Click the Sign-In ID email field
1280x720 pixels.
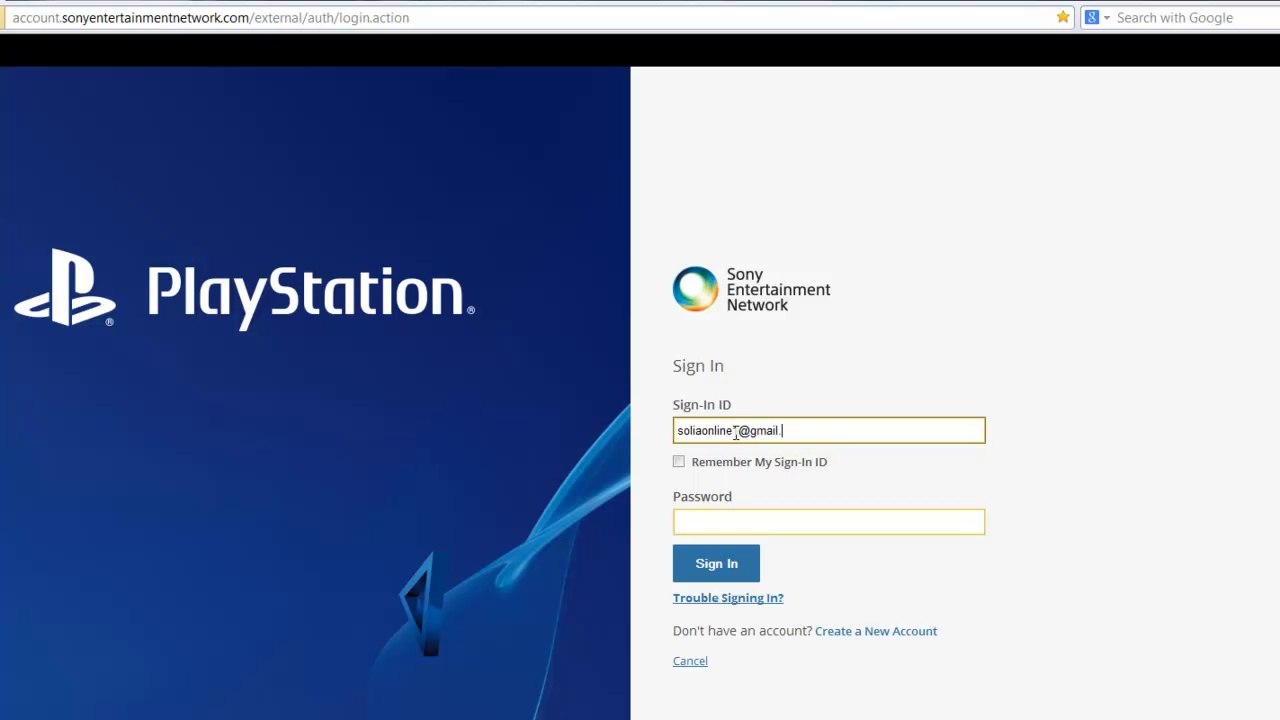coord(829,430)
